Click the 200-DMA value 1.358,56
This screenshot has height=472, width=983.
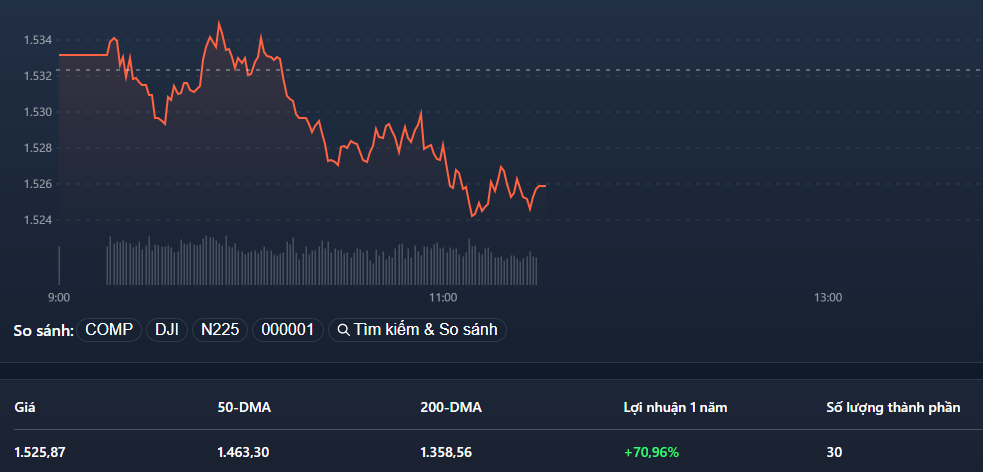coord(446,452)
